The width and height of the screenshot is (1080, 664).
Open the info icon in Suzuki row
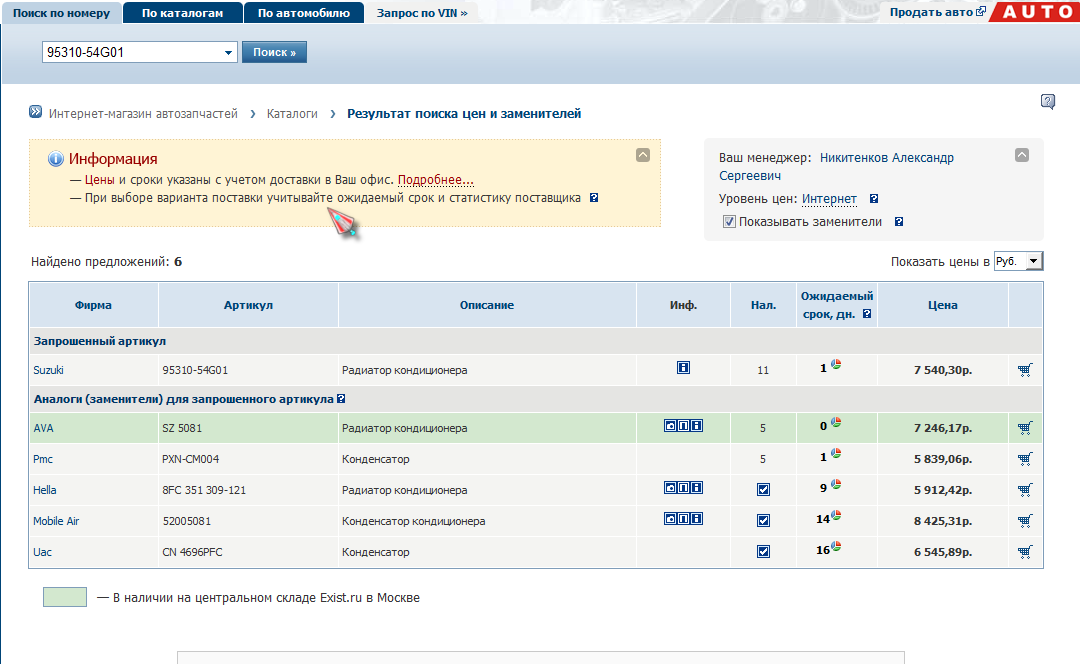683,368
